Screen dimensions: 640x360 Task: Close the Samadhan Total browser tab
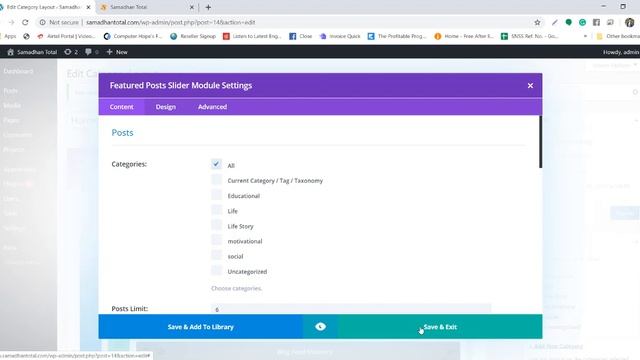click(192, 7)
